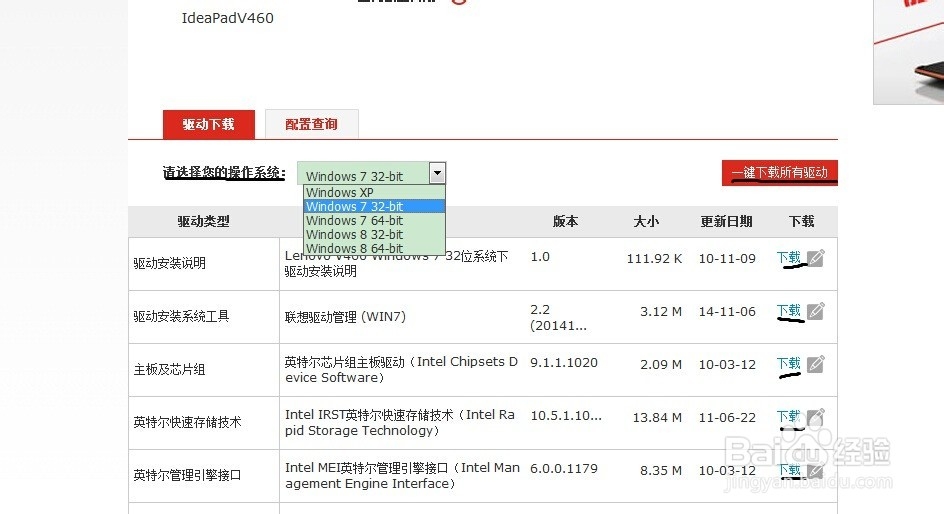Image resolution: width=944 pixels, height=514 pixels.
Task: Download the 驱动安装说明 file
Action: point(788,258)
